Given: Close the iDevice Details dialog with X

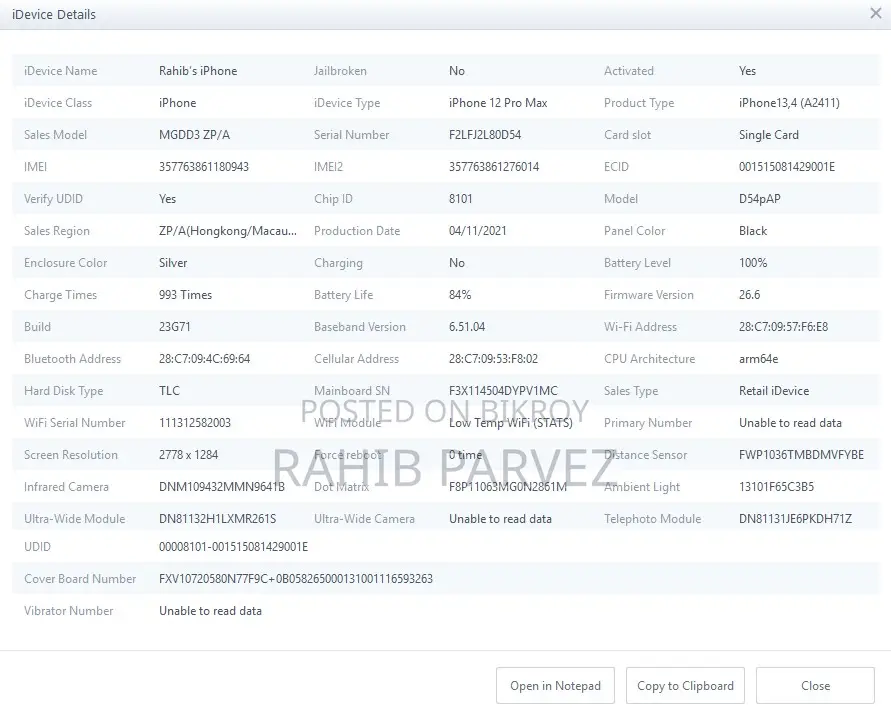Looking at the screenshot, I should click(876, 14).
